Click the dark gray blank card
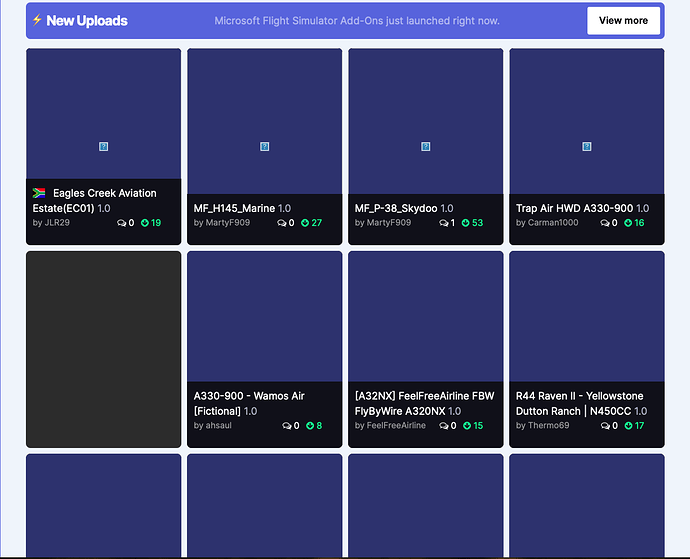The height and width of the screenshot is (559, 690). tap(103, 349)
